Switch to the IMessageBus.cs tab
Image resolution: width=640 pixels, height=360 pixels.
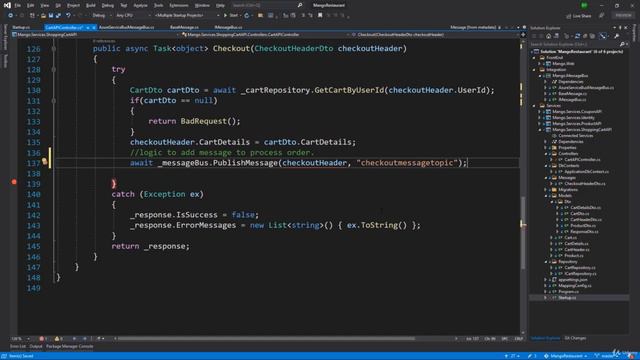point(228,27)
